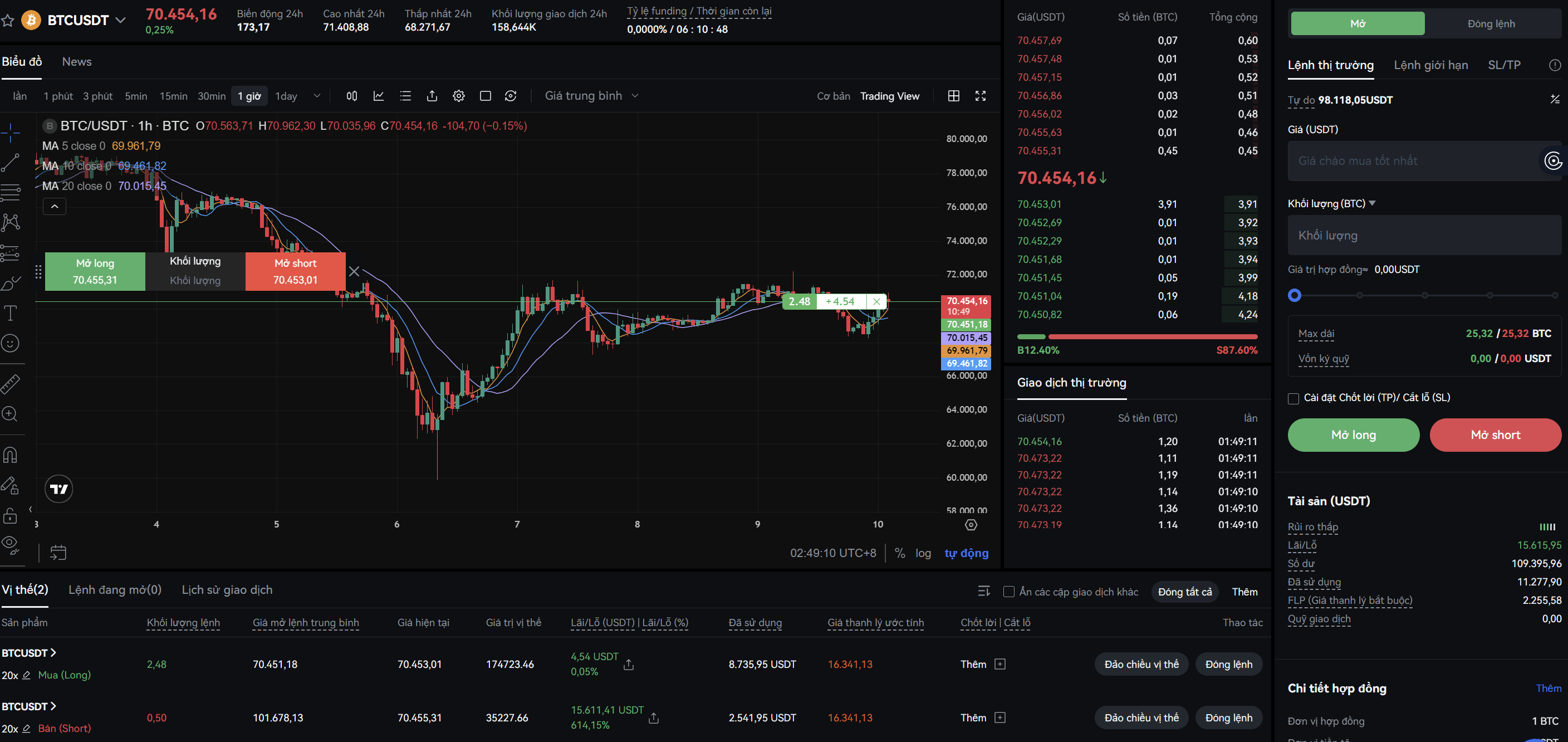The image size is (1568, 742).
Task: Open the Lệnh giới hạn order tab
Action: click(1430, 65)
